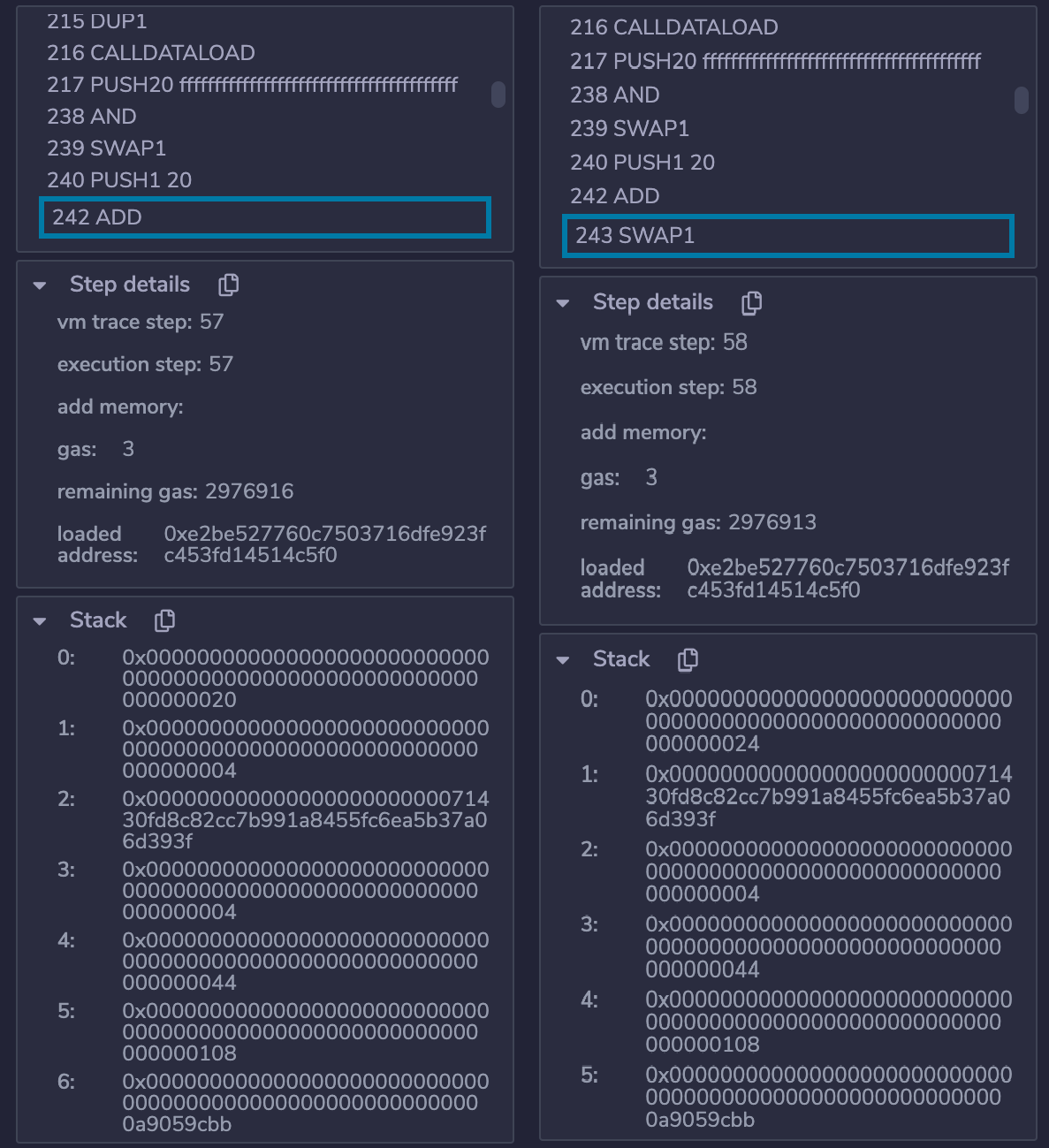Click 239 SWAP1 in the right opcode list
Screen dimensions: 1049x1148
(x=629, y=129)
